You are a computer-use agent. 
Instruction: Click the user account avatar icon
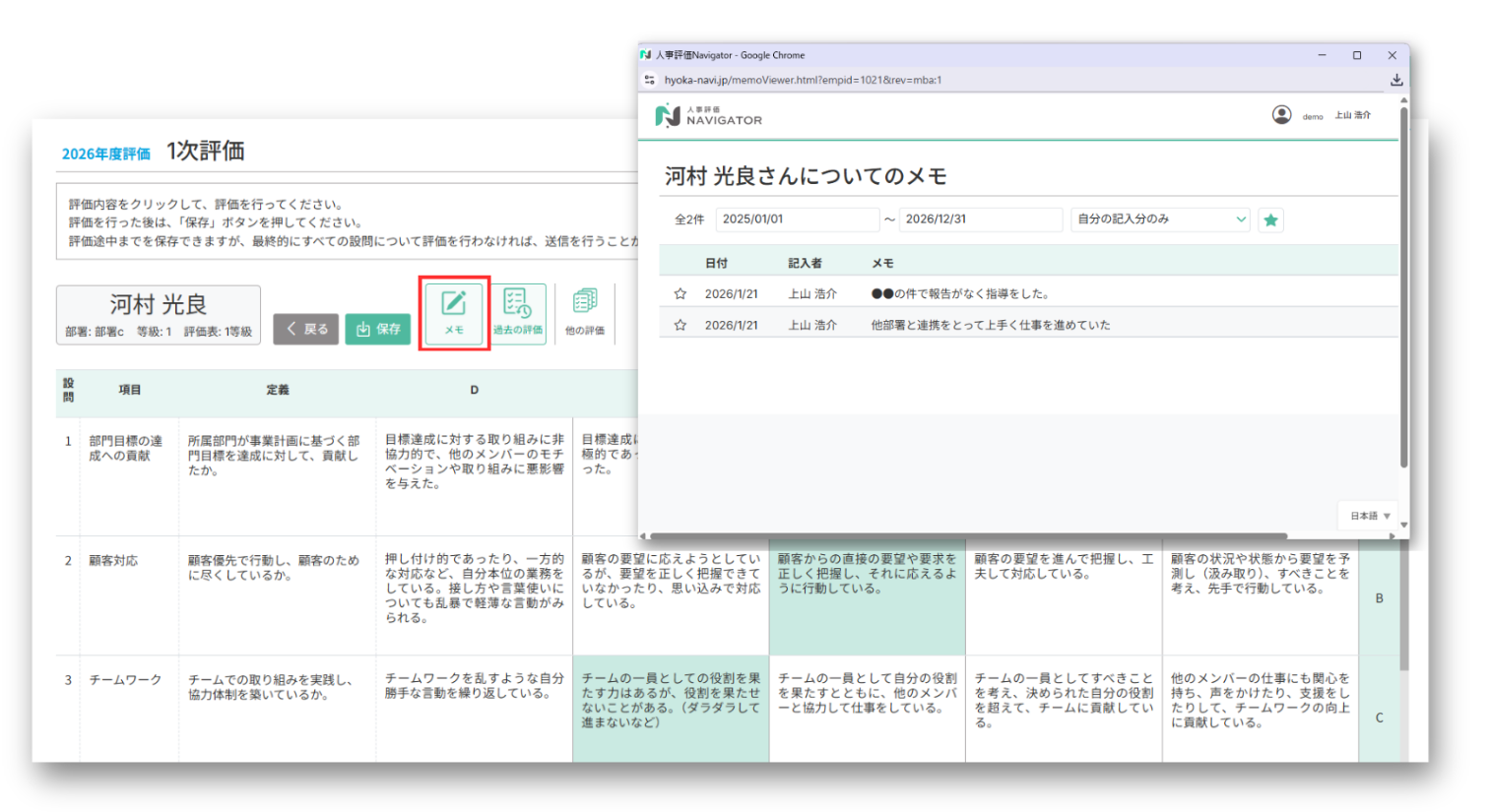[x=1281, y=115]
